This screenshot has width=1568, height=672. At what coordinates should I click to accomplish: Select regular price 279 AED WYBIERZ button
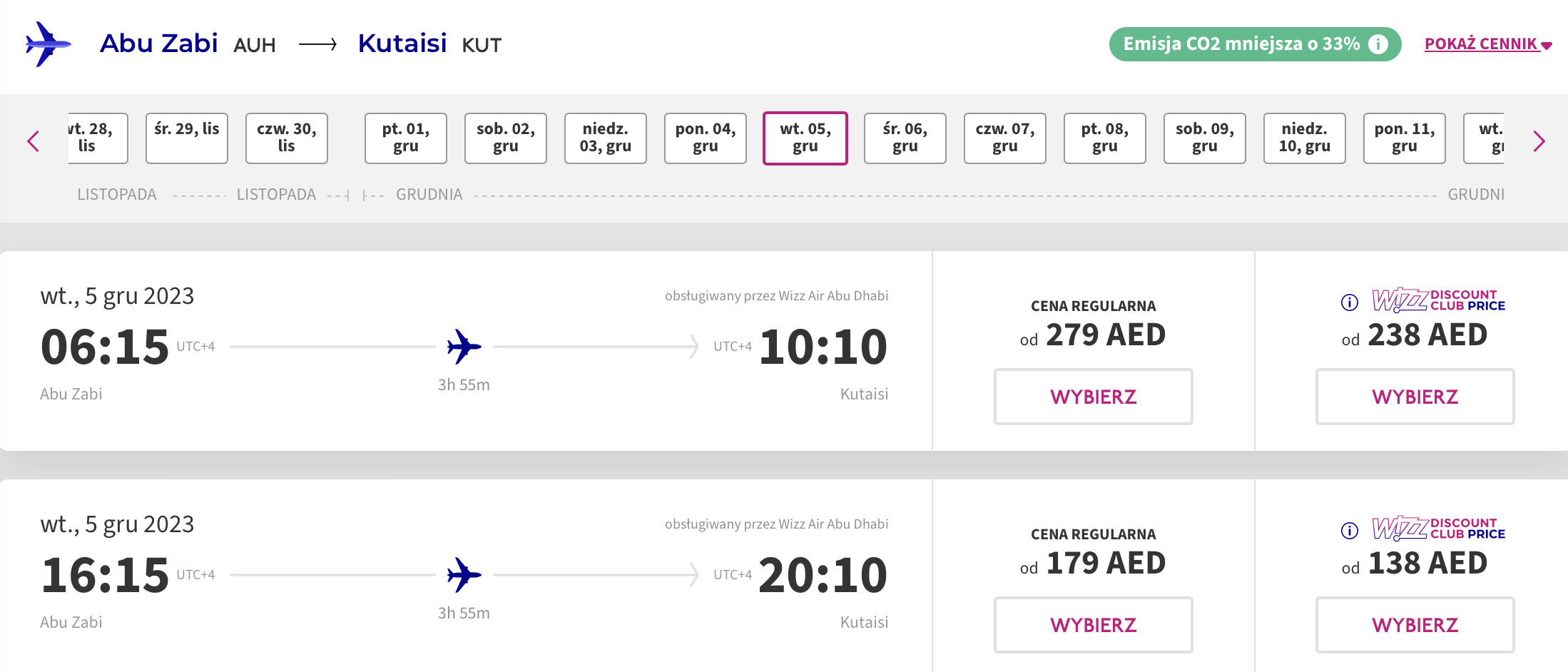pyautogui.click(x=1094, y=397)
